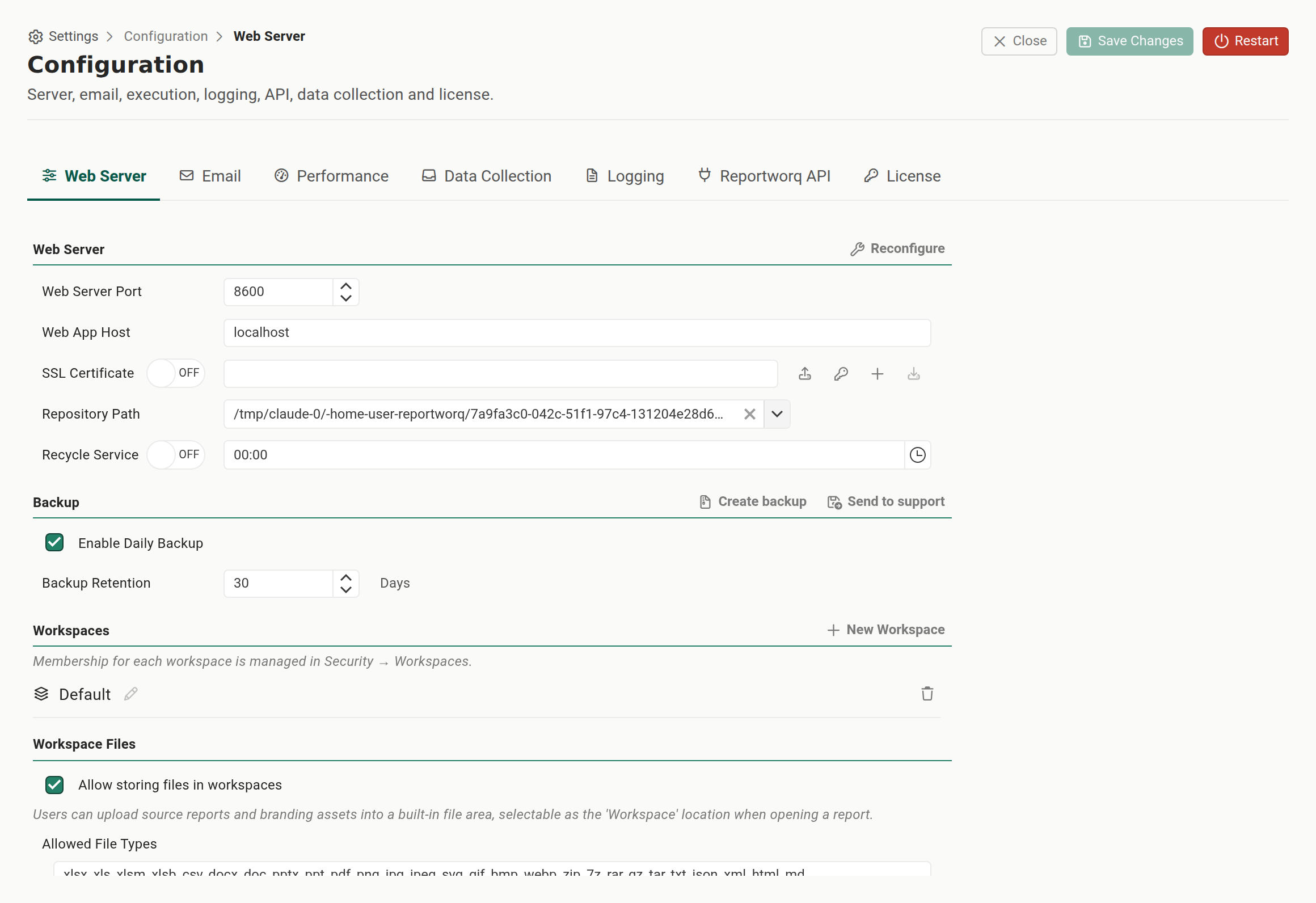Viewport: 1316px width, 903px height.
Task: Click Save Changes button
Action: 1129,41
